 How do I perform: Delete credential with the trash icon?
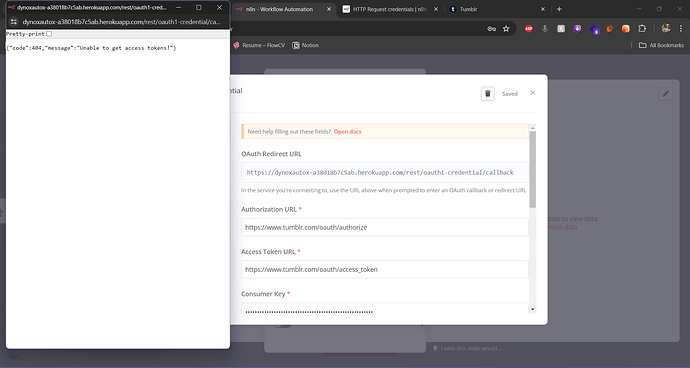[x=488, y=93]
